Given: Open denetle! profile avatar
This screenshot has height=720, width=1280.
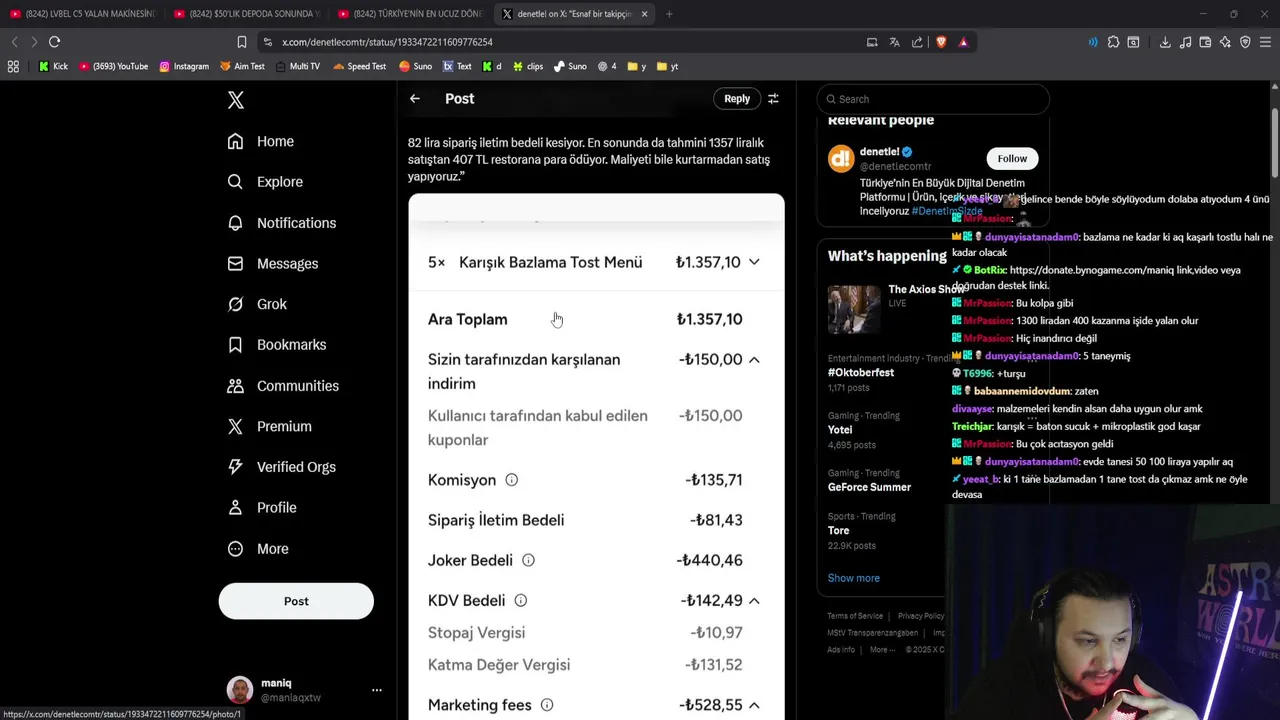Looking at the screenshot, I should coord(840,158).
